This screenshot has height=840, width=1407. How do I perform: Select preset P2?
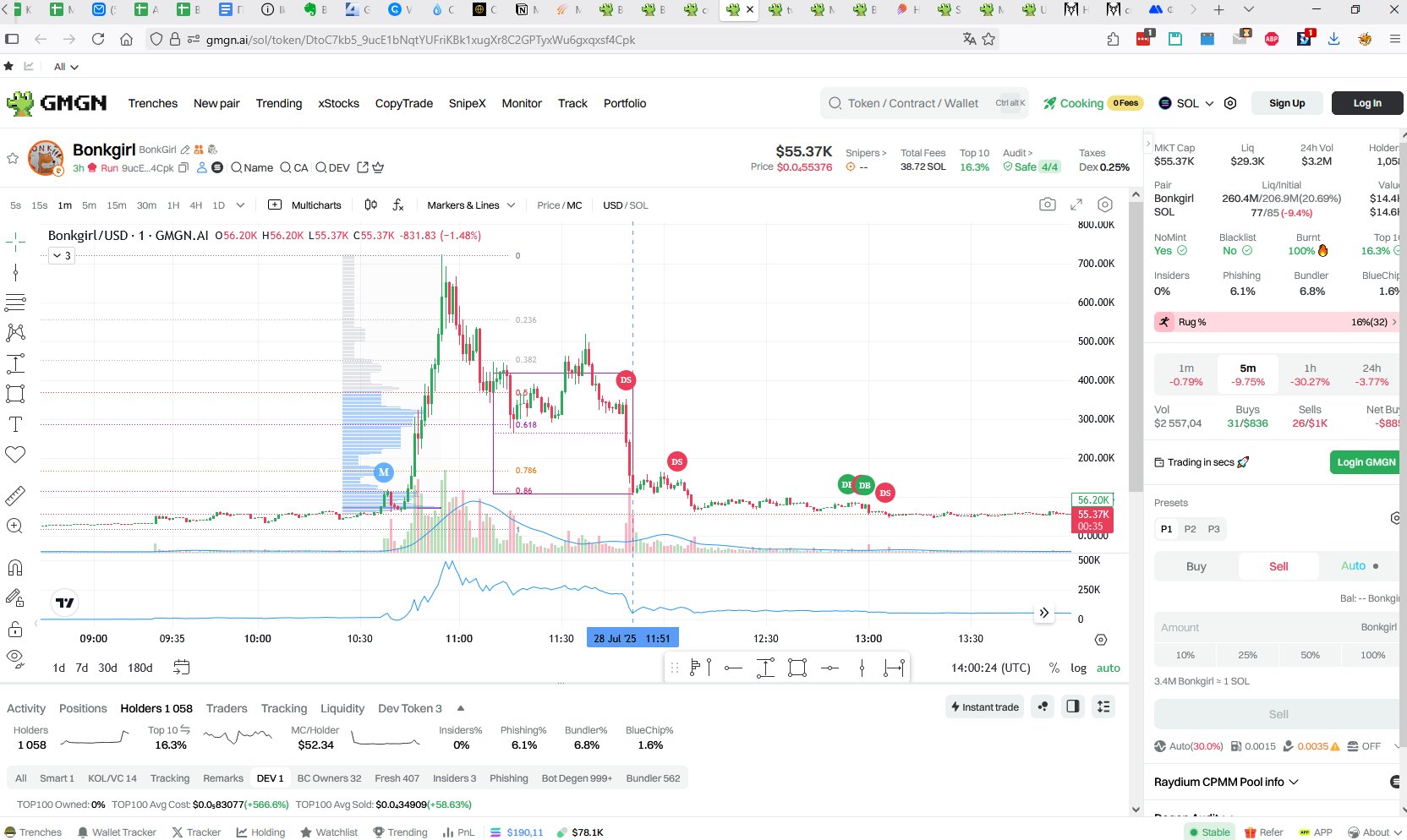pos(1190,529)
